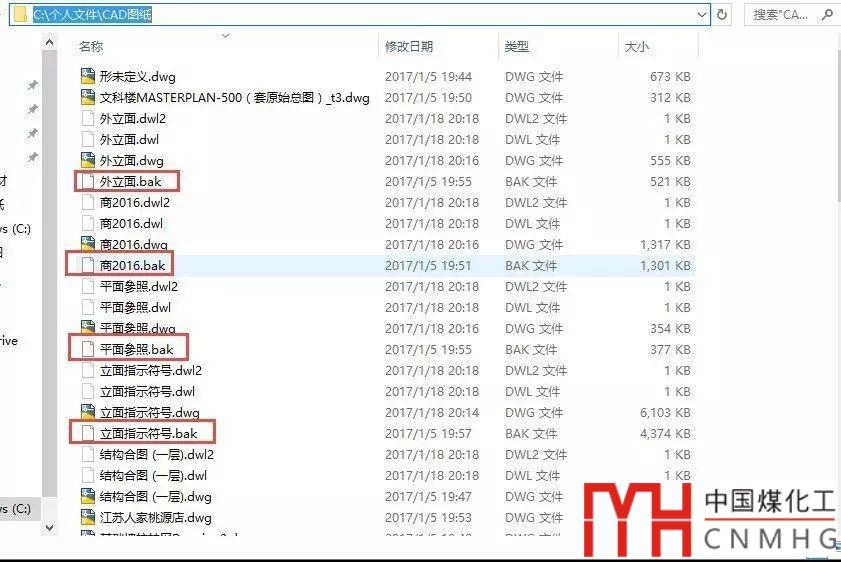The width and height of the screenshot is (841, 562).
Task: Select the file 形未定义.dwg
Action: pyautogui.click(x=137, y=76)
